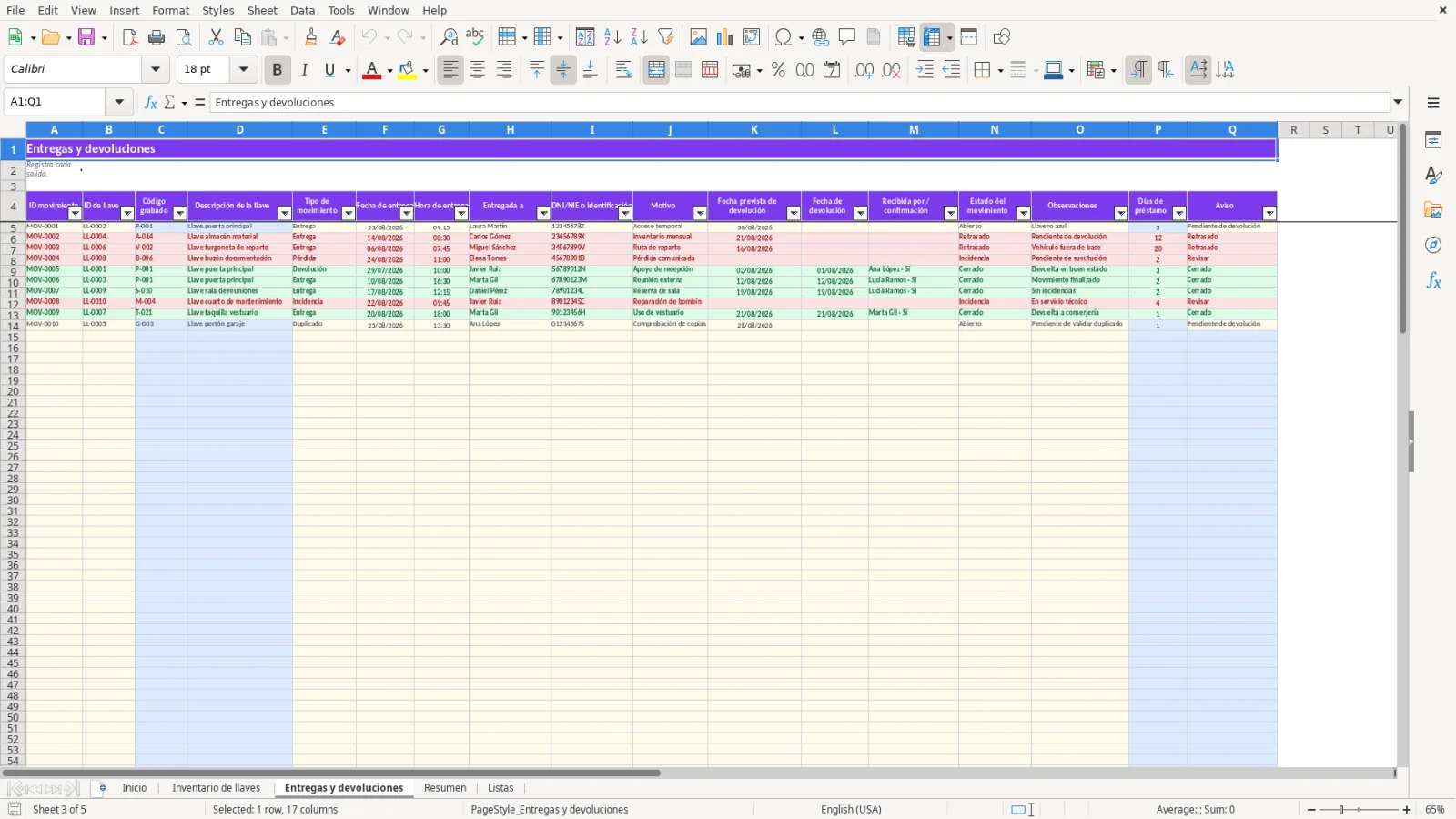Toggle Underline formatting
1456x819 pixels.
[x=330, y=70]
